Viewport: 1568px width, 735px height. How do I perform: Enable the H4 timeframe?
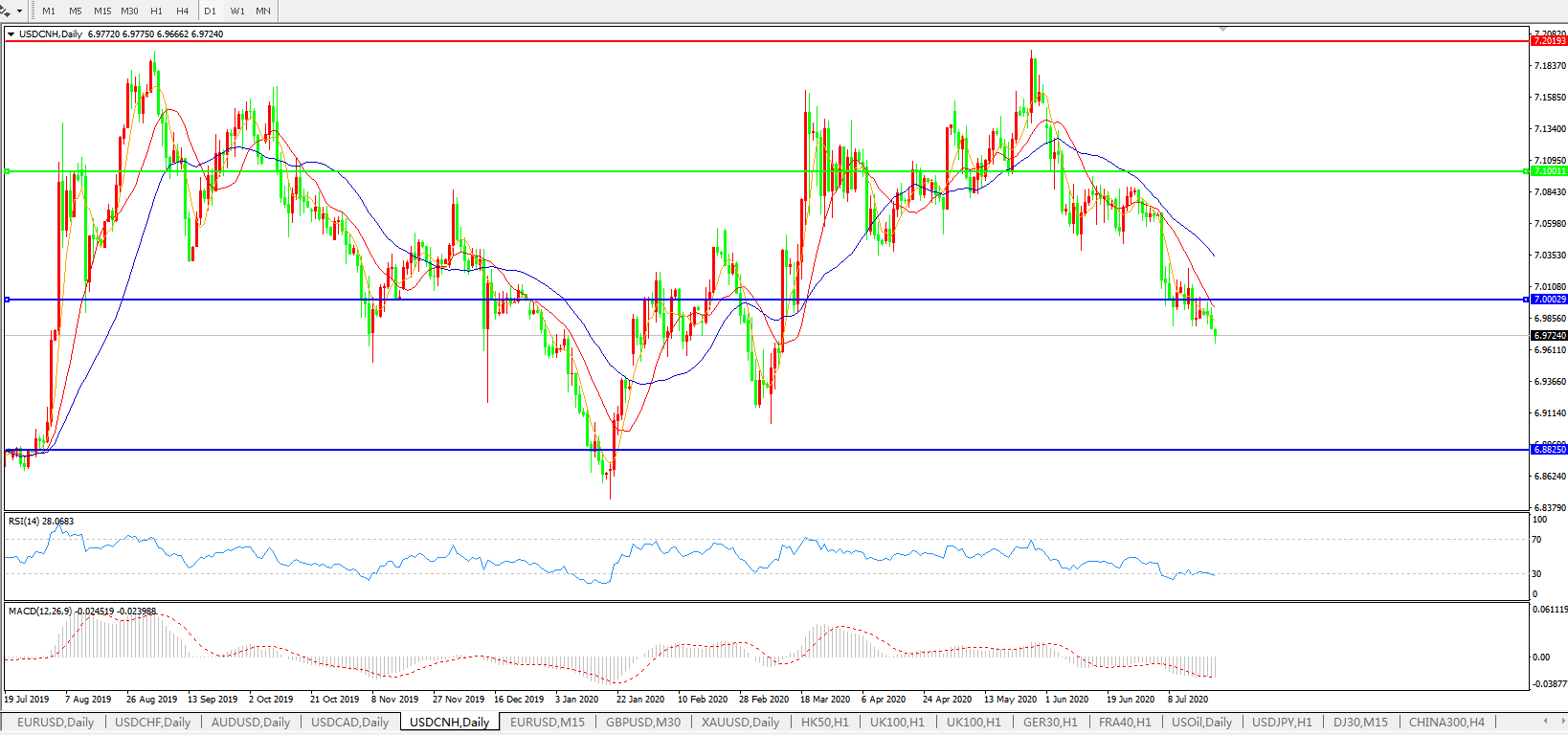[183, 11]
